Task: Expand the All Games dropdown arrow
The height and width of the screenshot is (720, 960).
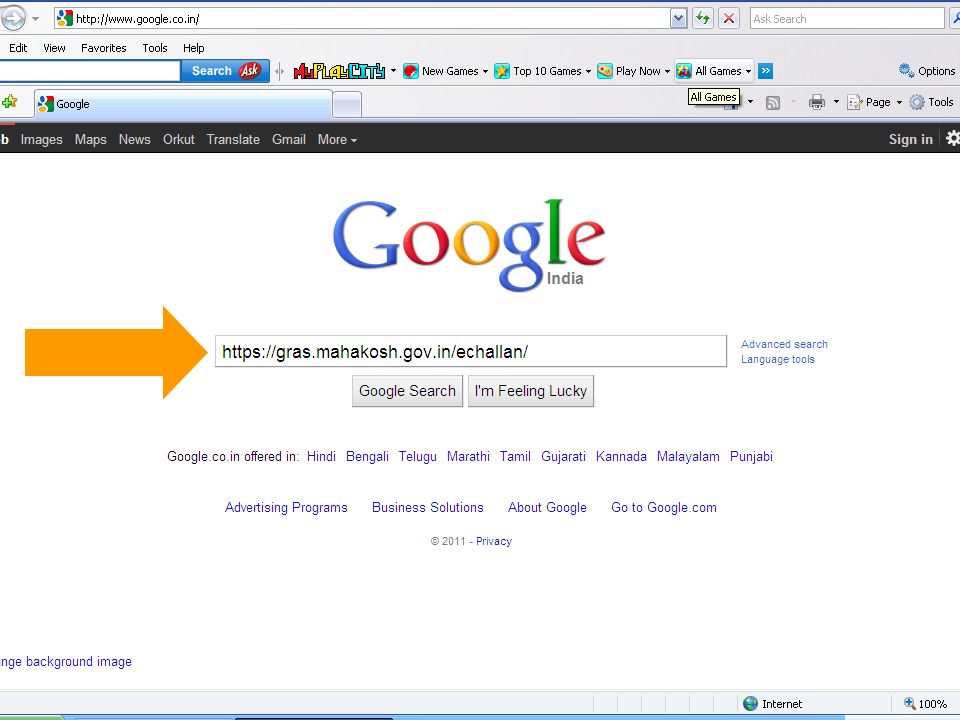Action: click(748, 71)
